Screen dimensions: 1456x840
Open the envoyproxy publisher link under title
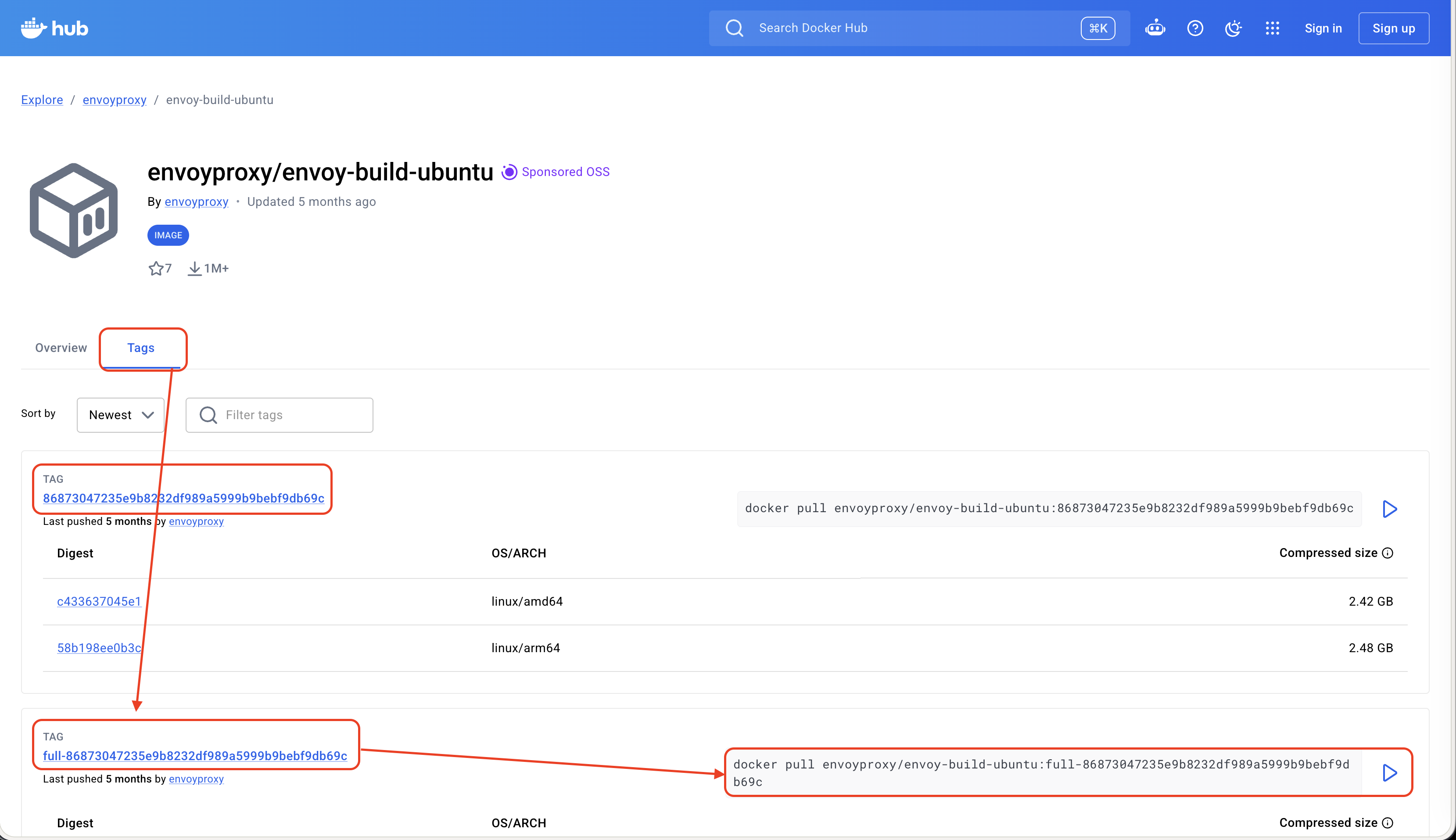tap(196, 201)
